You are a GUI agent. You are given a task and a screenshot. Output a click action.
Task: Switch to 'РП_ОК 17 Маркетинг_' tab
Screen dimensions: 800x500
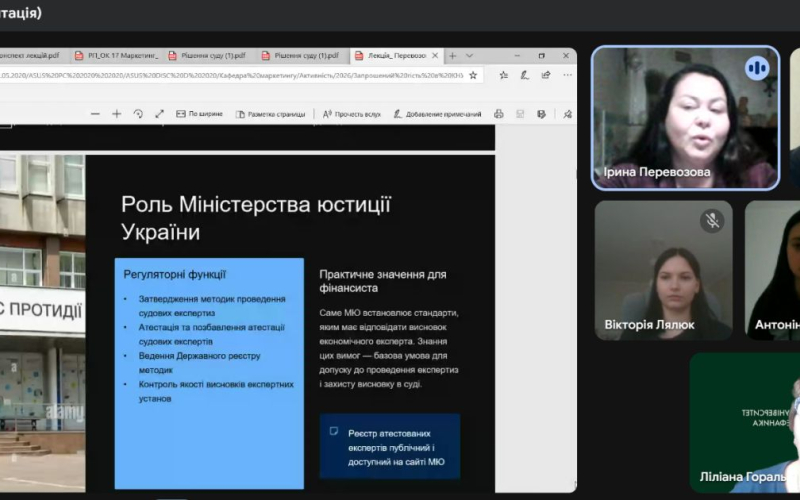(117, 56)
